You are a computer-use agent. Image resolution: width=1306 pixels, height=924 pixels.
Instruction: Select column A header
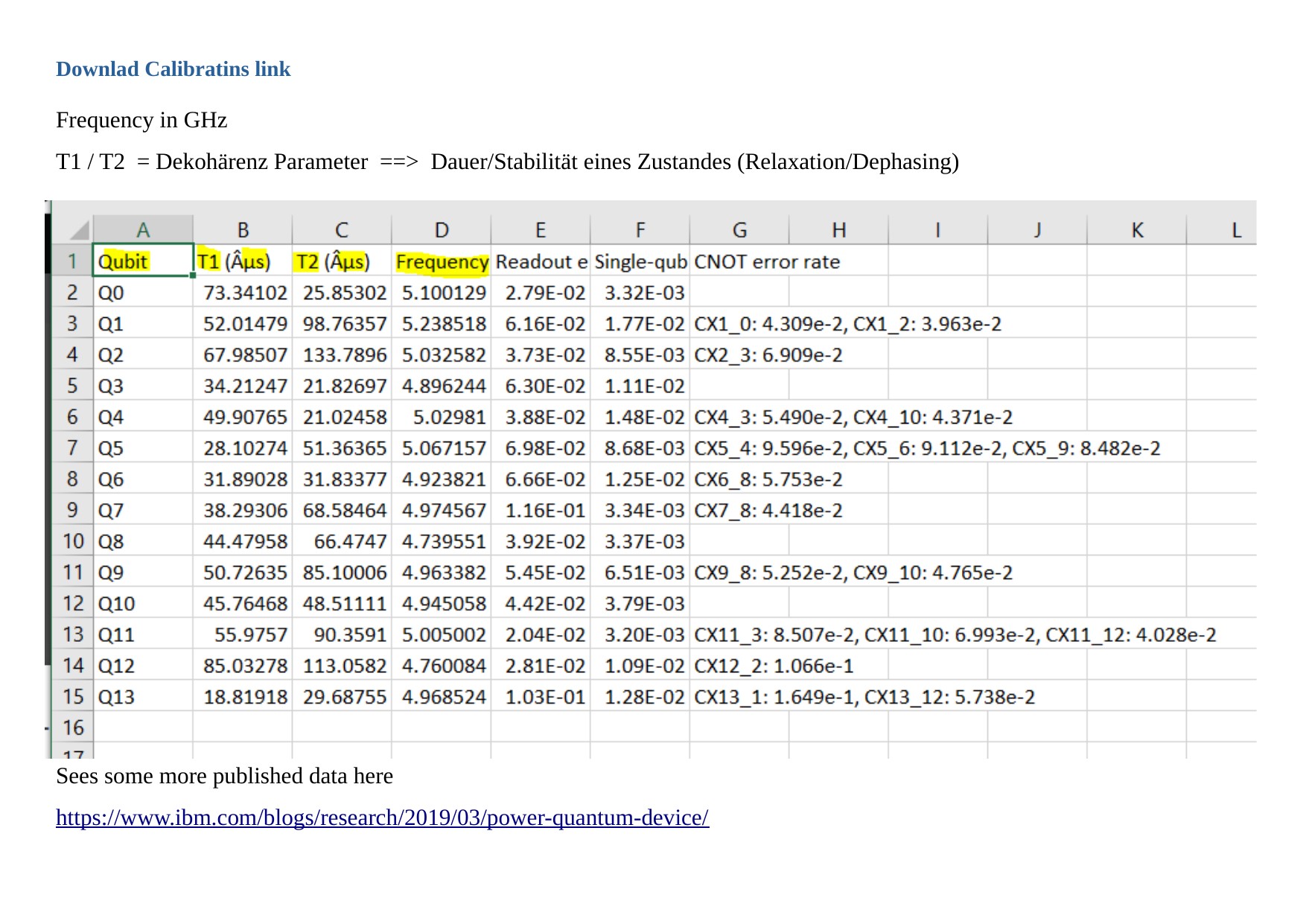click(x=143, y=230)
